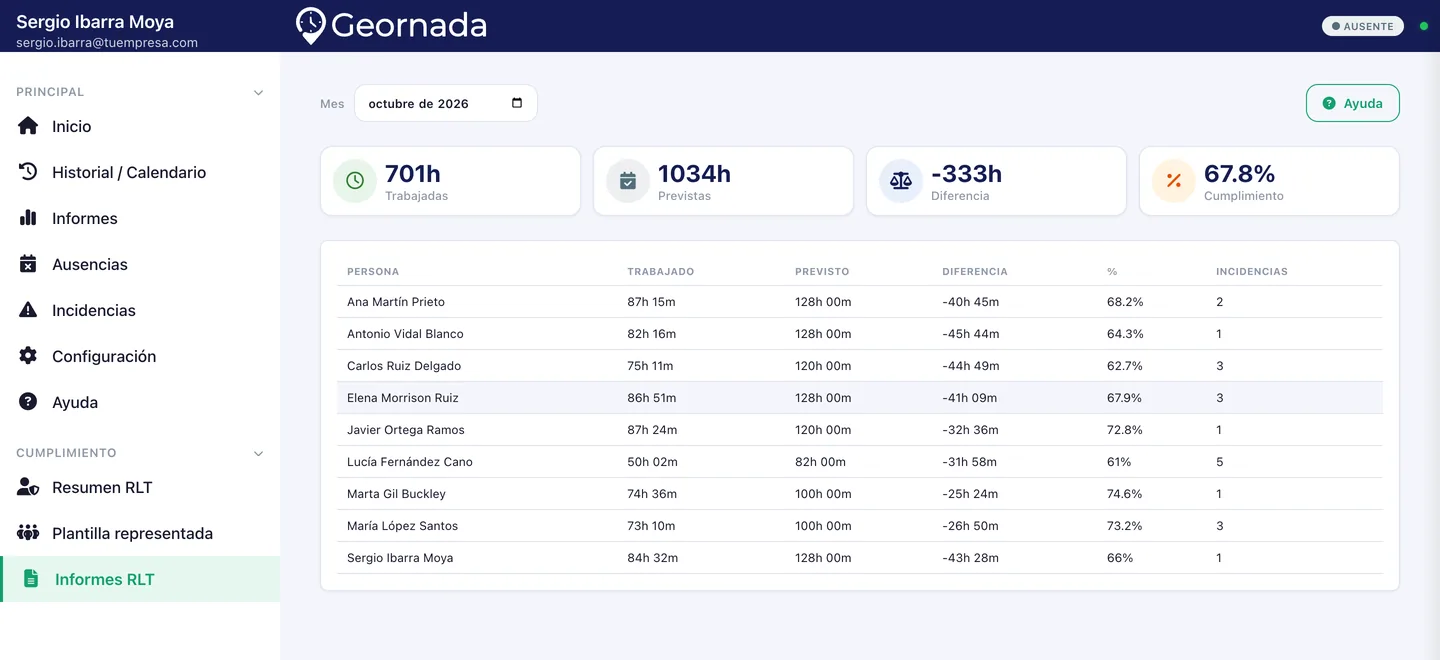Image resolution: width=1440 pixels, height=660 pixels.
Task: Click the Plantilla representada people icon
Action: [x=28, y=533]
